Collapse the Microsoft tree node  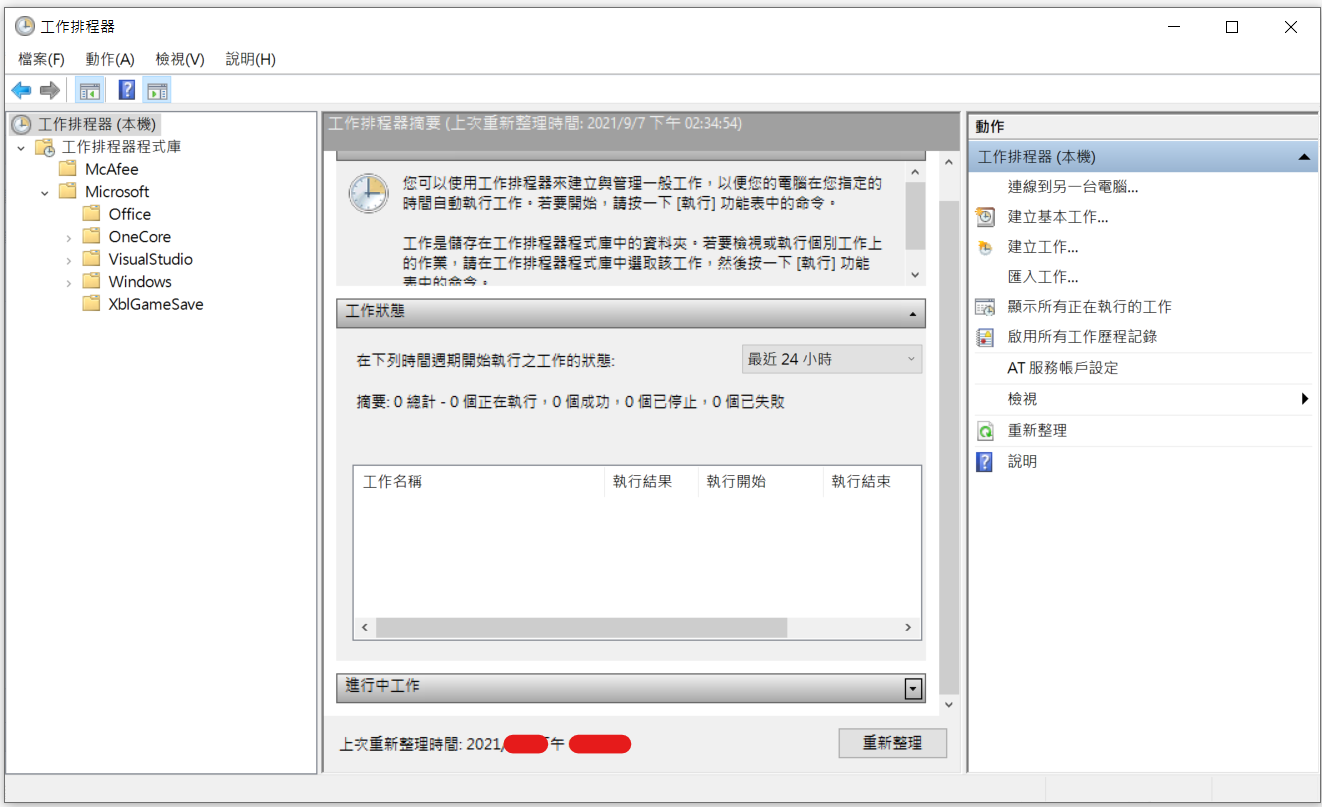45,192
